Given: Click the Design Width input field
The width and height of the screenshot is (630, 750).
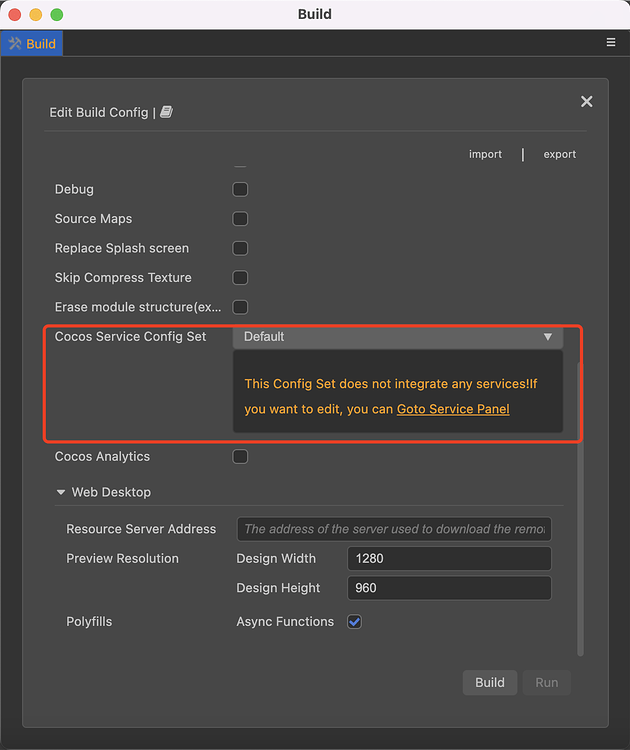Looking at the screenshot, I should click(x=449, y=559).
